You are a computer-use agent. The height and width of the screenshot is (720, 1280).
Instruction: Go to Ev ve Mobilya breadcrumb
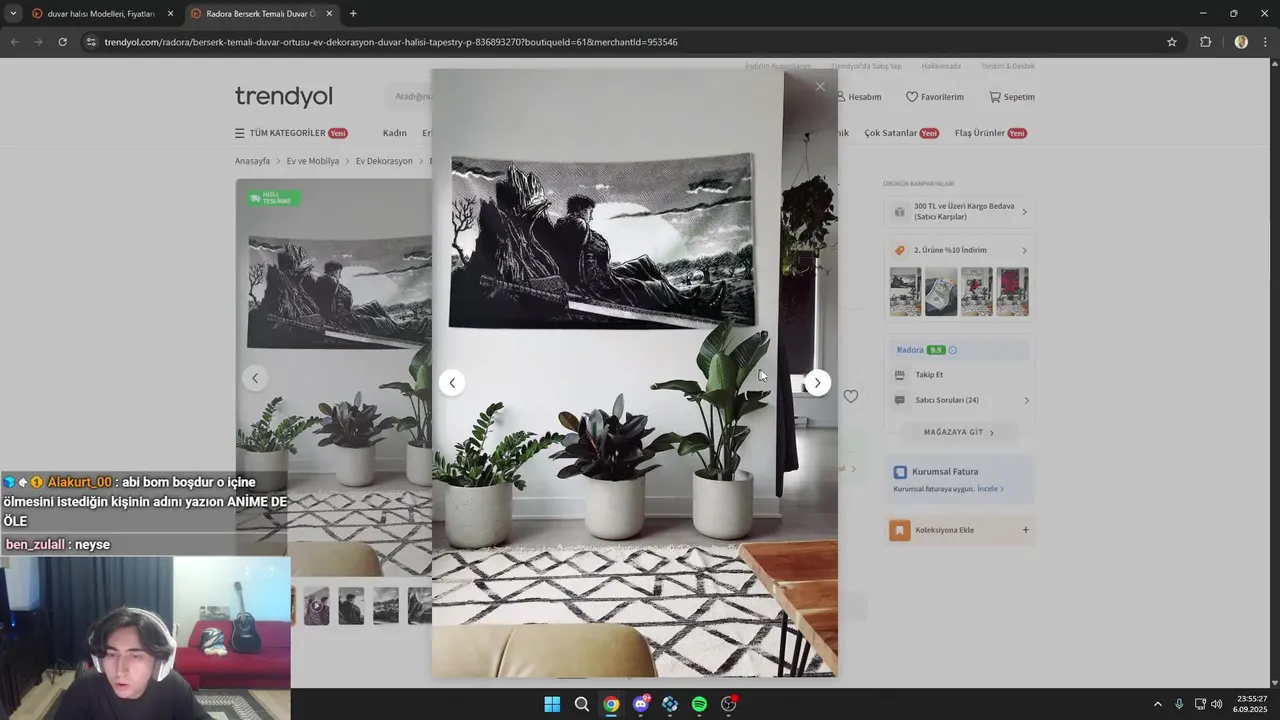313,161
